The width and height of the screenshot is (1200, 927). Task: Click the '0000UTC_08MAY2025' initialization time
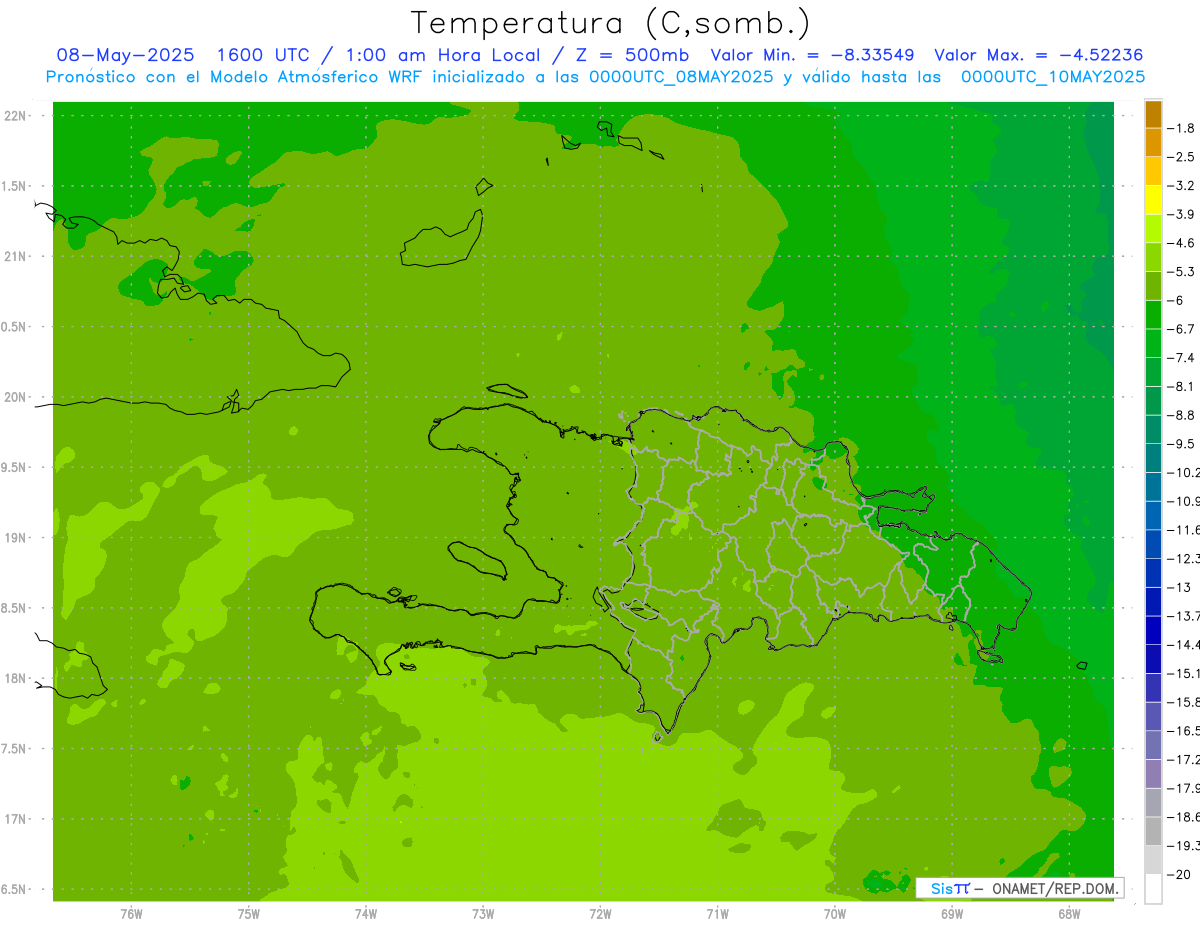tap(682, 77)
